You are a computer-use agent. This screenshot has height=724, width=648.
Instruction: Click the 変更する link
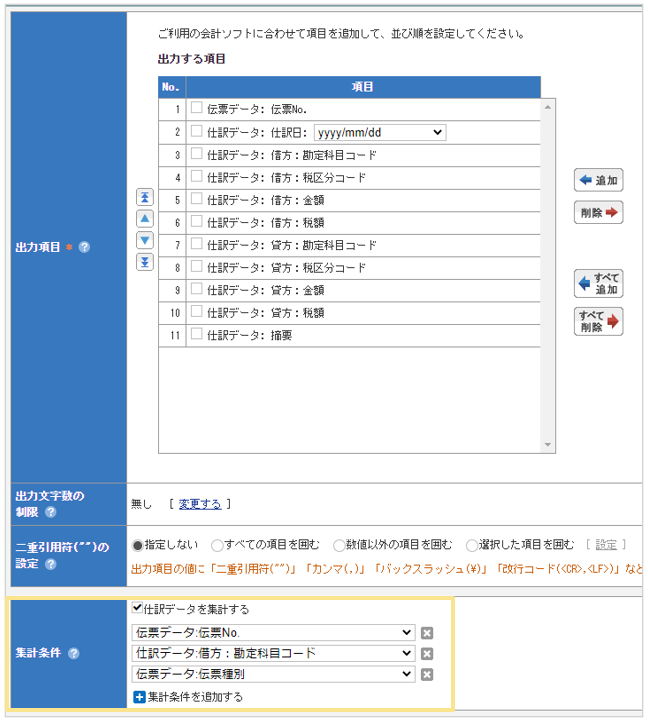click(x=200, y=504)
